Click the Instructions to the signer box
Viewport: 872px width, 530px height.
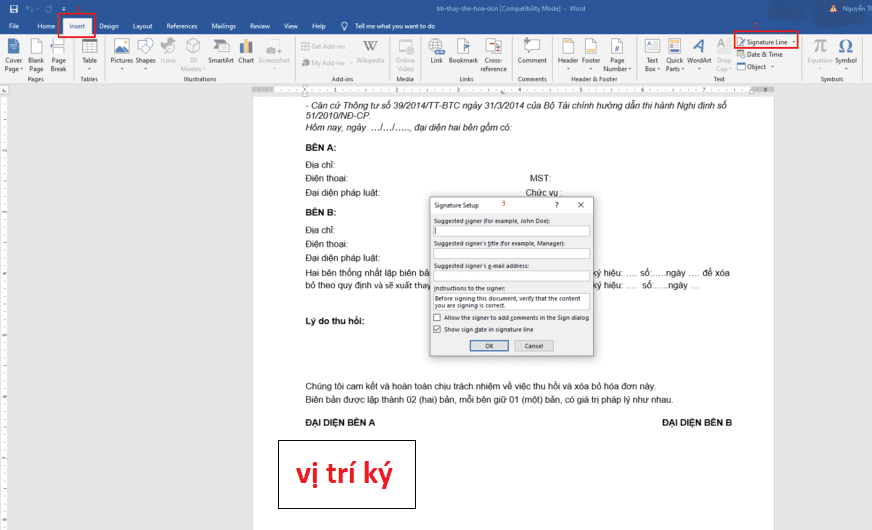[x=511, y=301]
